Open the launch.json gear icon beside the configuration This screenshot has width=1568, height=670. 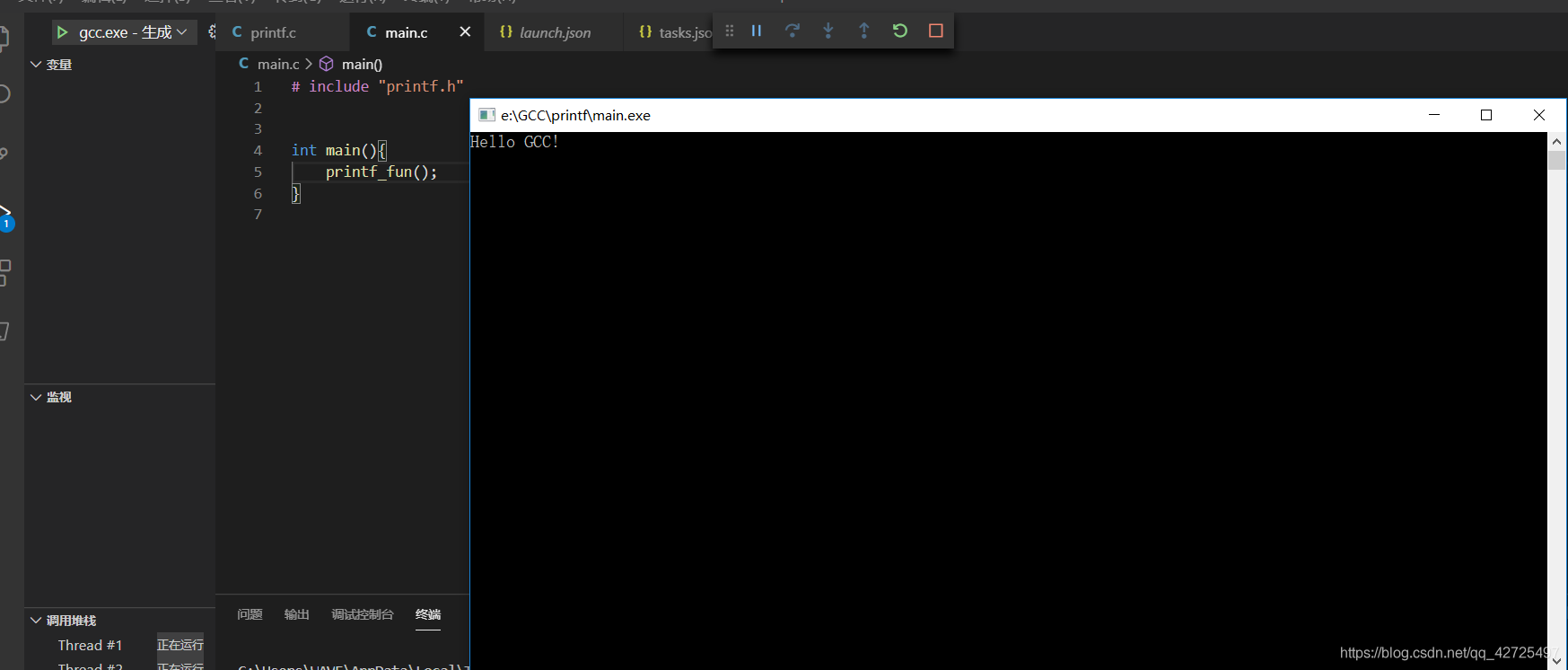(212, 31)
